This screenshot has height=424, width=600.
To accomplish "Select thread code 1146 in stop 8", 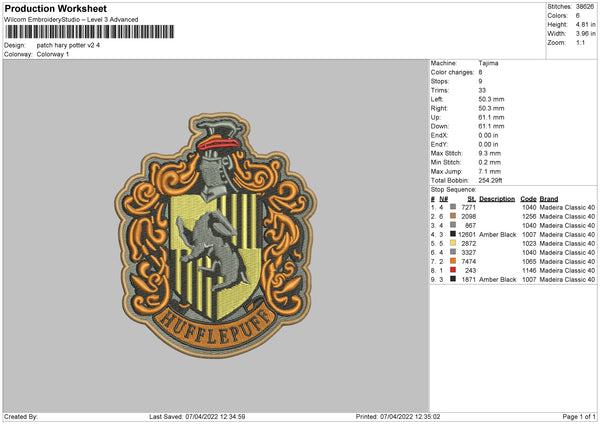I will click(529, 271).
